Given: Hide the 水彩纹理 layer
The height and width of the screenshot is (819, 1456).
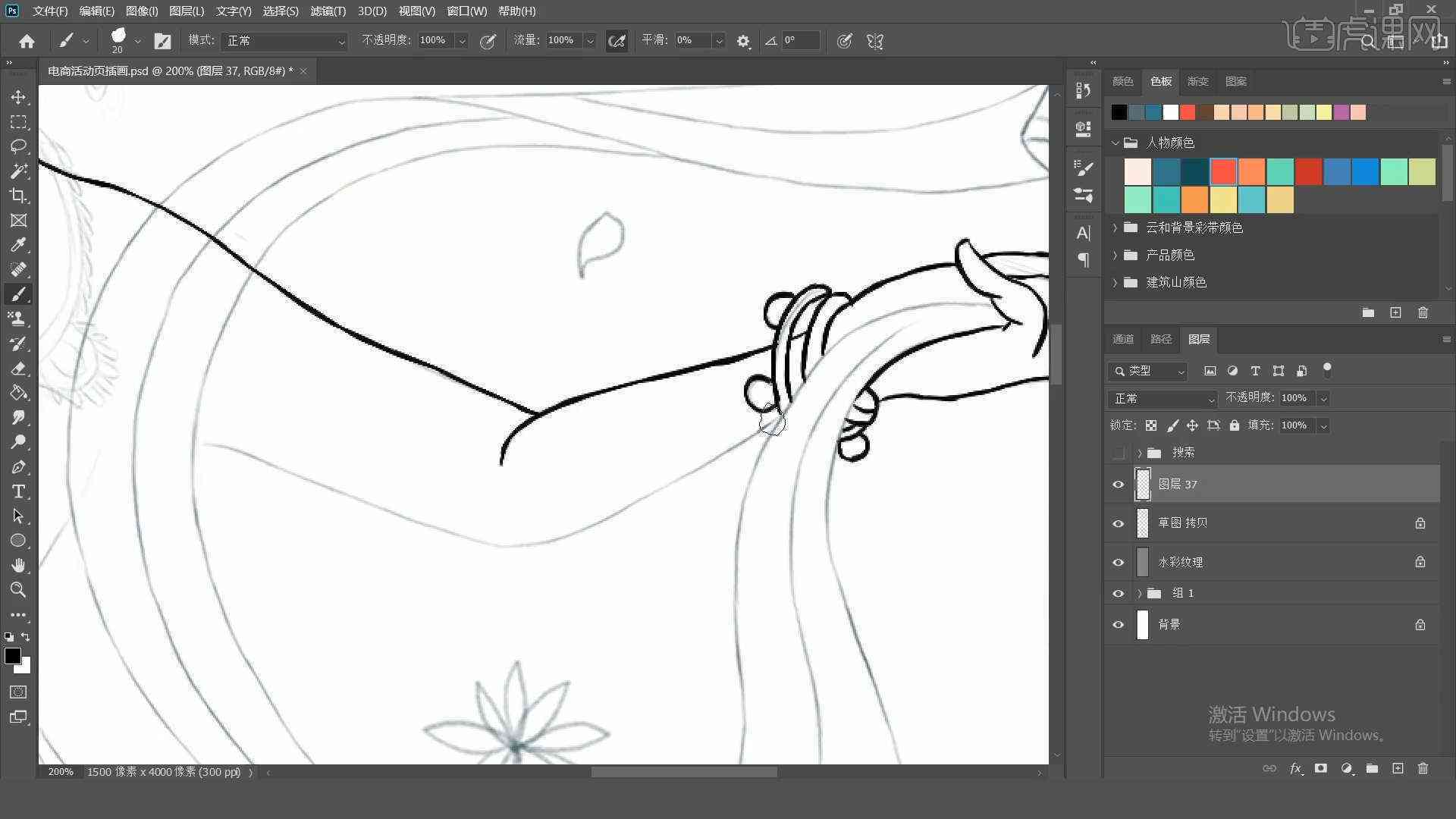Looking at the screenshot, I should click(1118, 562).
